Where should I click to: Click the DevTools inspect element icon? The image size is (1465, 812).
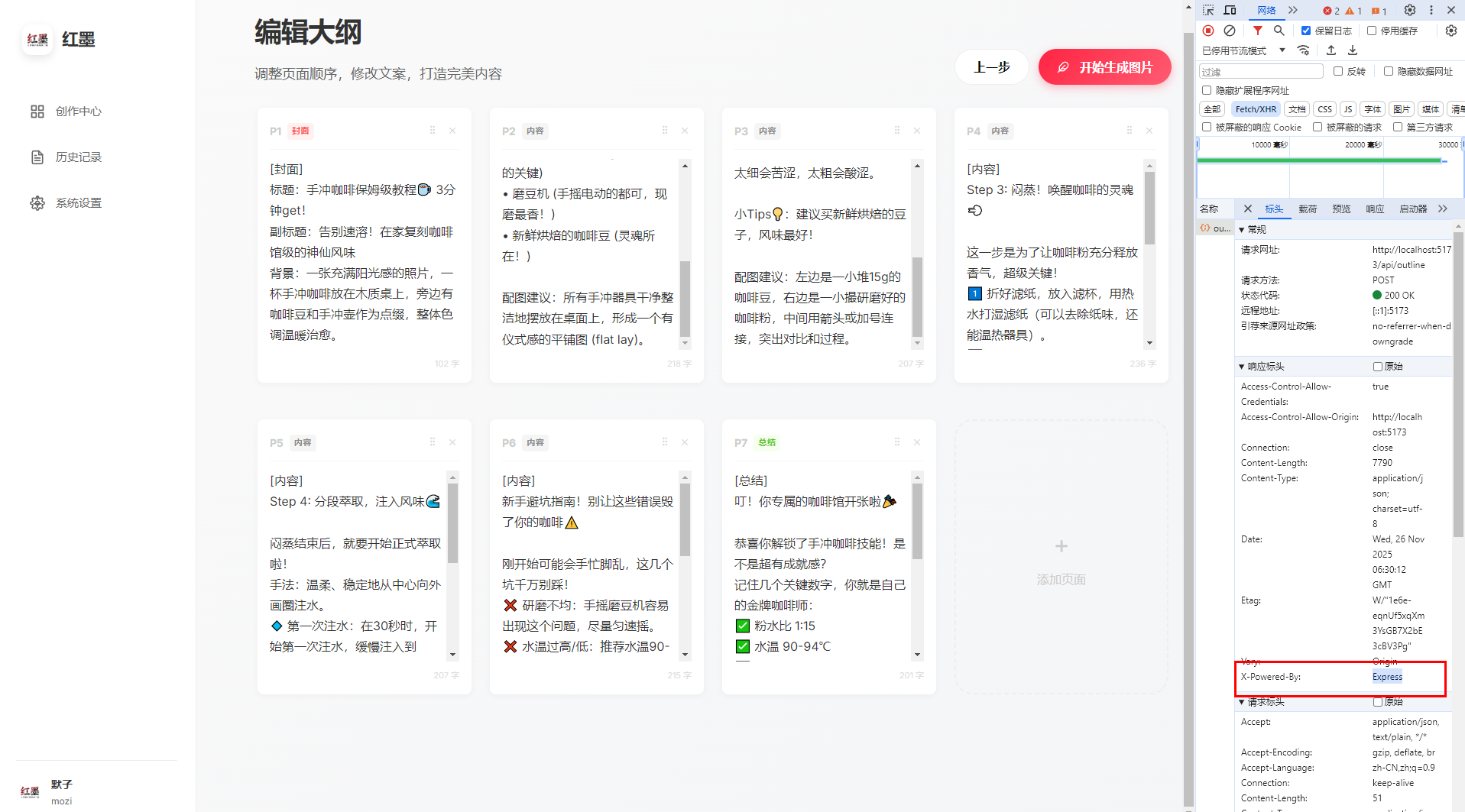[x=1208, y=11]
